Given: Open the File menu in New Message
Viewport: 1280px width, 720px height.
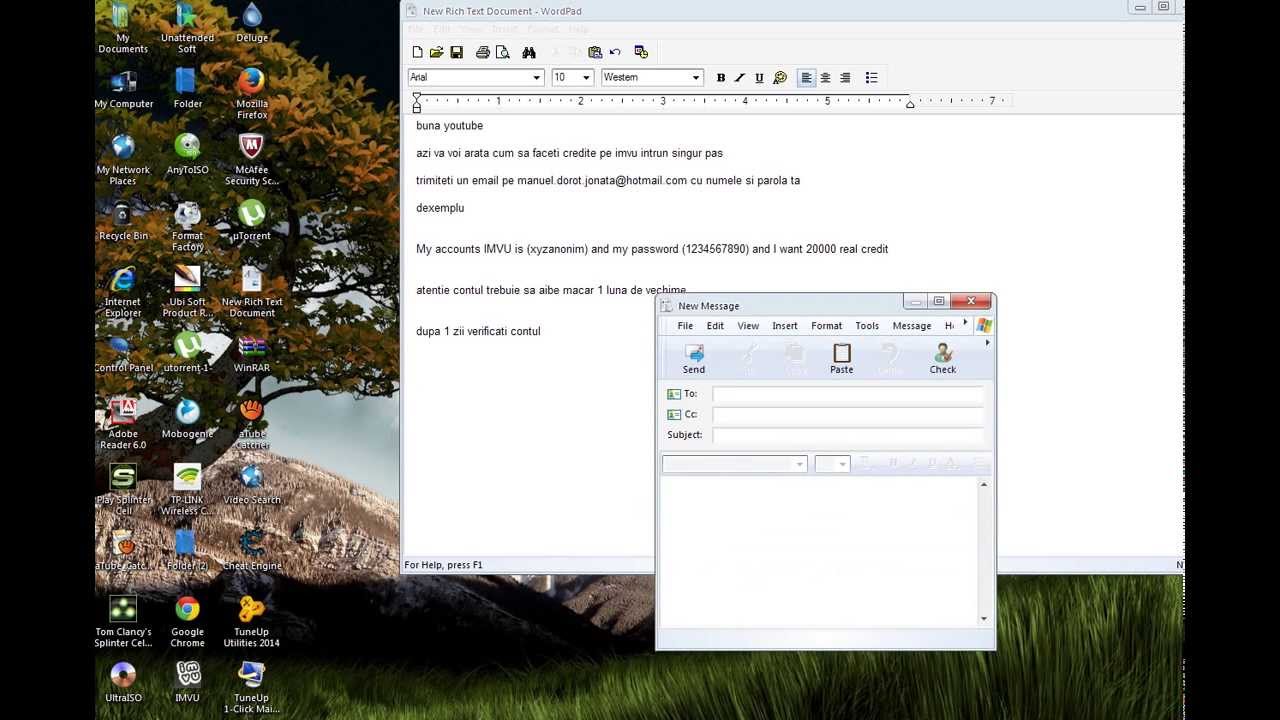Looking at the screenshot, I should tap(685, 326).
